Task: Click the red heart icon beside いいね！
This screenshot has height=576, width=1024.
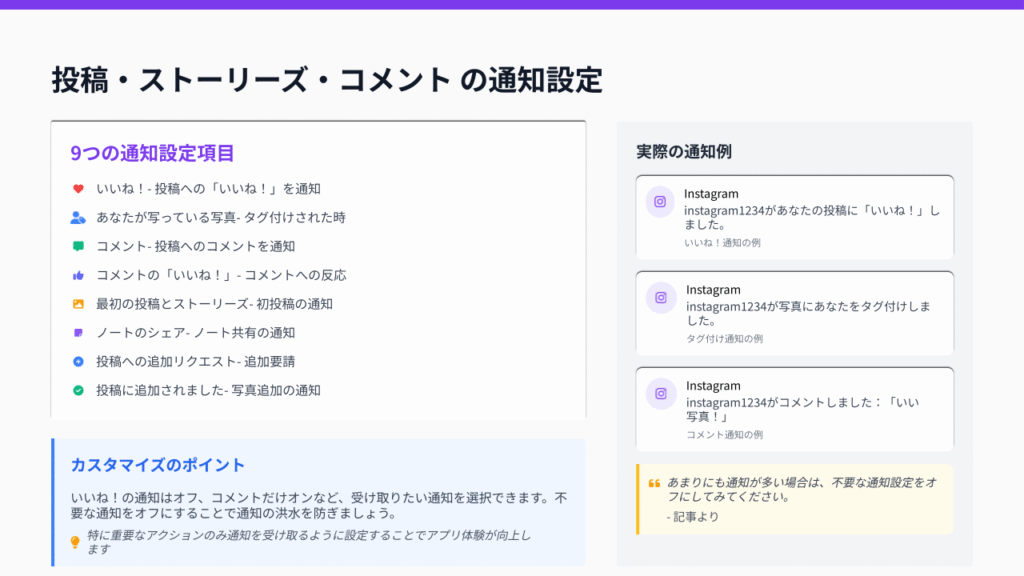Action: [78, 188]
